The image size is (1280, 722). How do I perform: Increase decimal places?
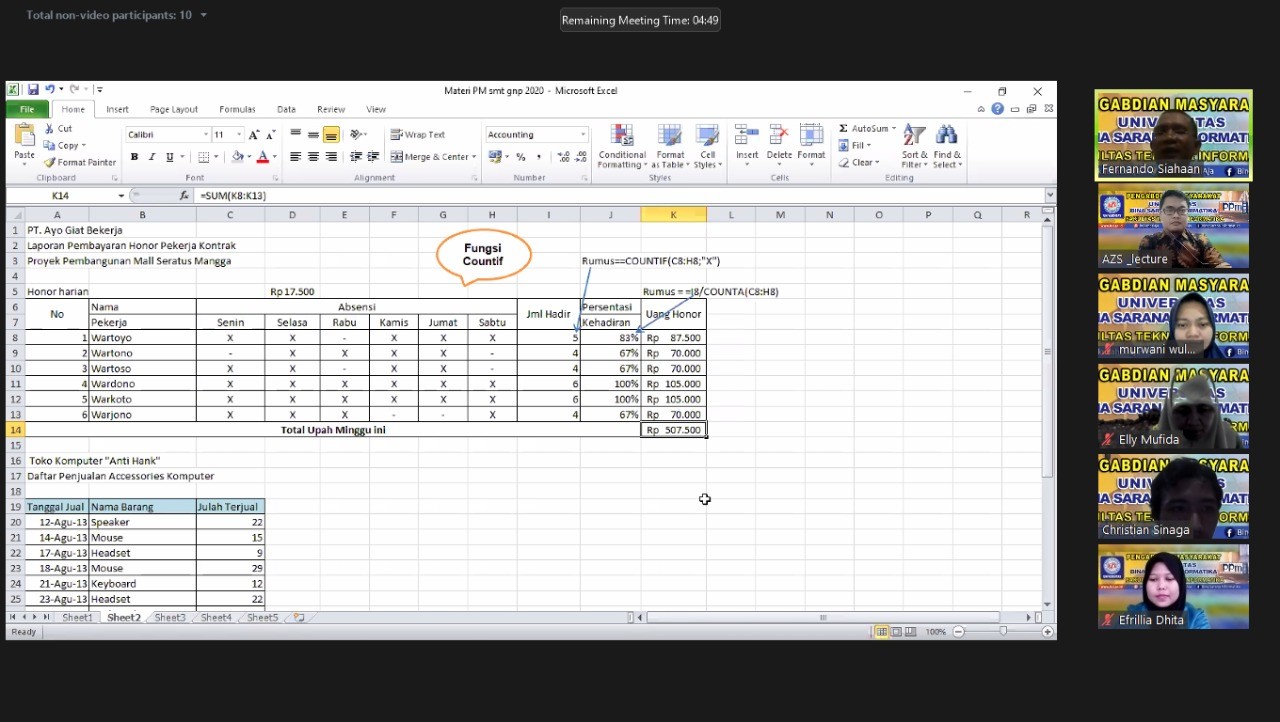click(563, 157)
